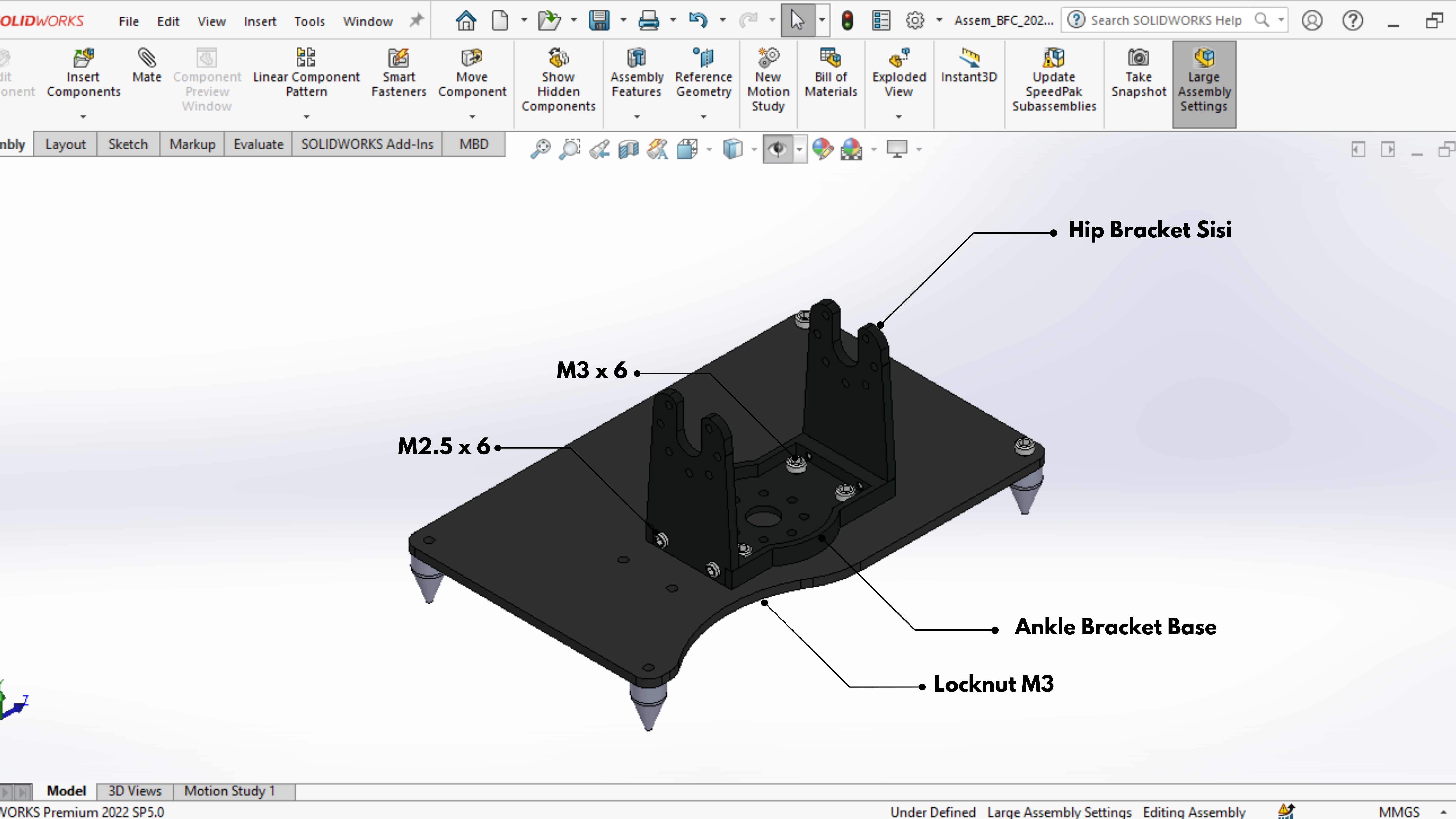Open the Tools menu
The height and width of the screenshot is (819, 1456).
click(x=309, y=22)
